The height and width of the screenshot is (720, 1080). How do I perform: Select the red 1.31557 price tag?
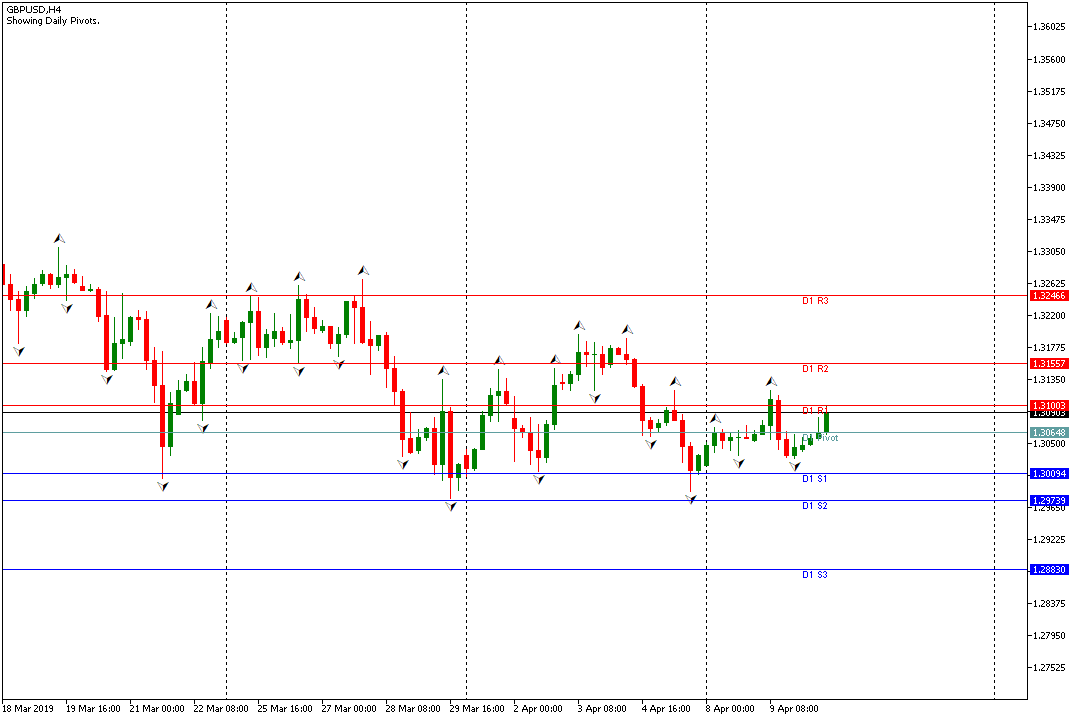(x=1049, y=364)
